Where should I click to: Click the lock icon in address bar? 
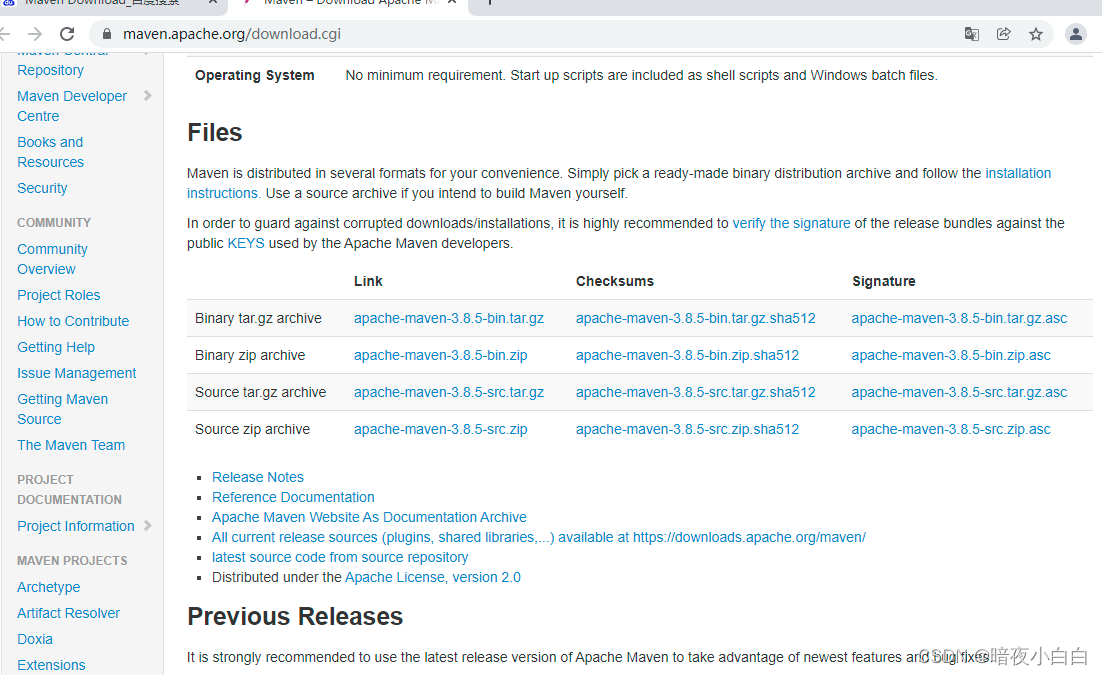(107, 34)
